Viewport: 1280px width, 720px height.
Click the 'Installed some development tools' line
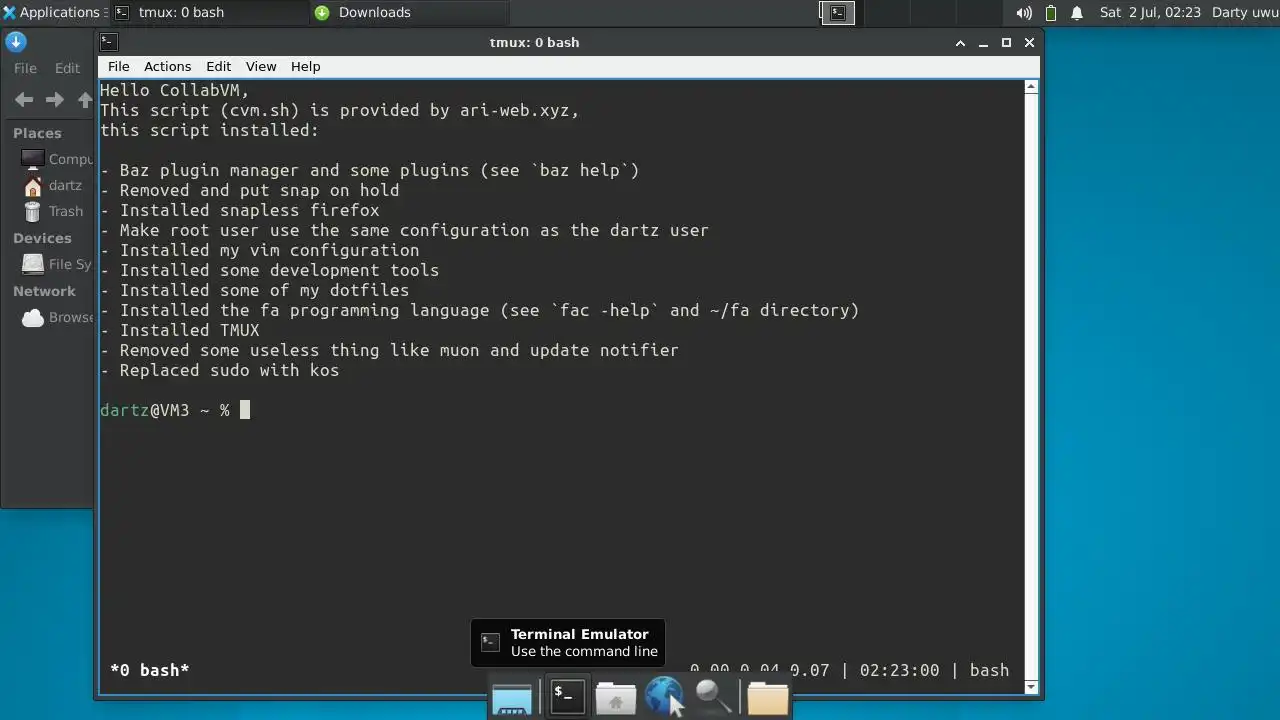coord(269,270)
